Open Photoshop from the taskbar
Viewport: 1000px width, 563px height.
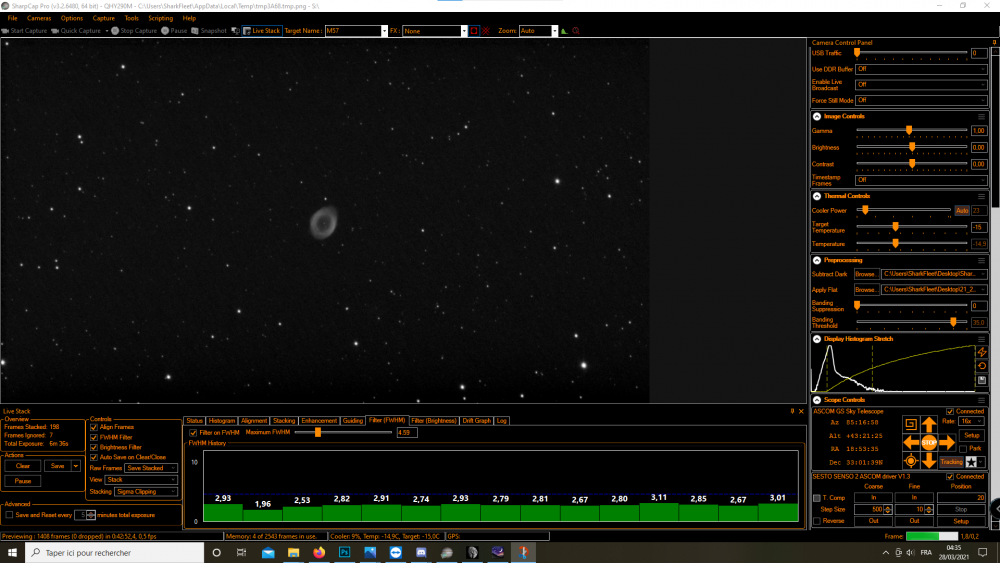pyautogui.click(x=344, y=553)
